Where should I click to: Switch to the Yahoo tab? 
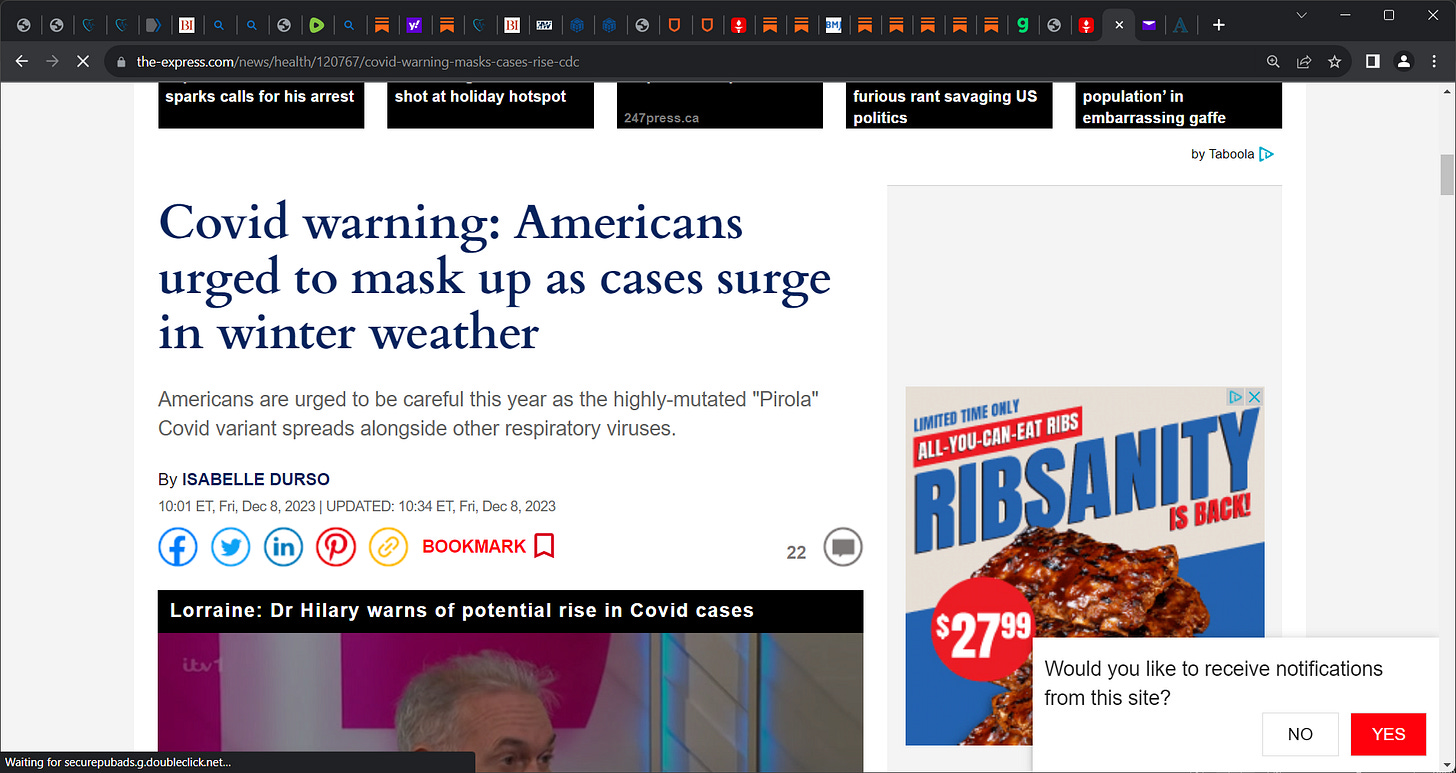[413, 25]
